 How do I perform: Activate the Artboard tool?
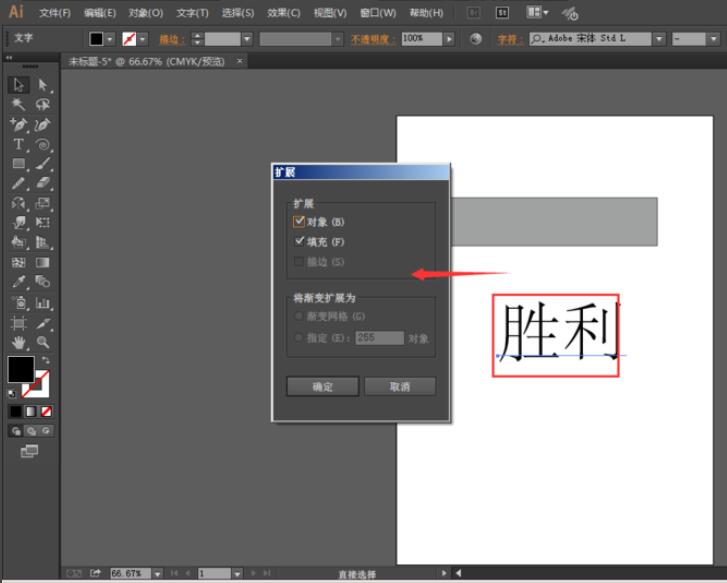click(19, 323)
